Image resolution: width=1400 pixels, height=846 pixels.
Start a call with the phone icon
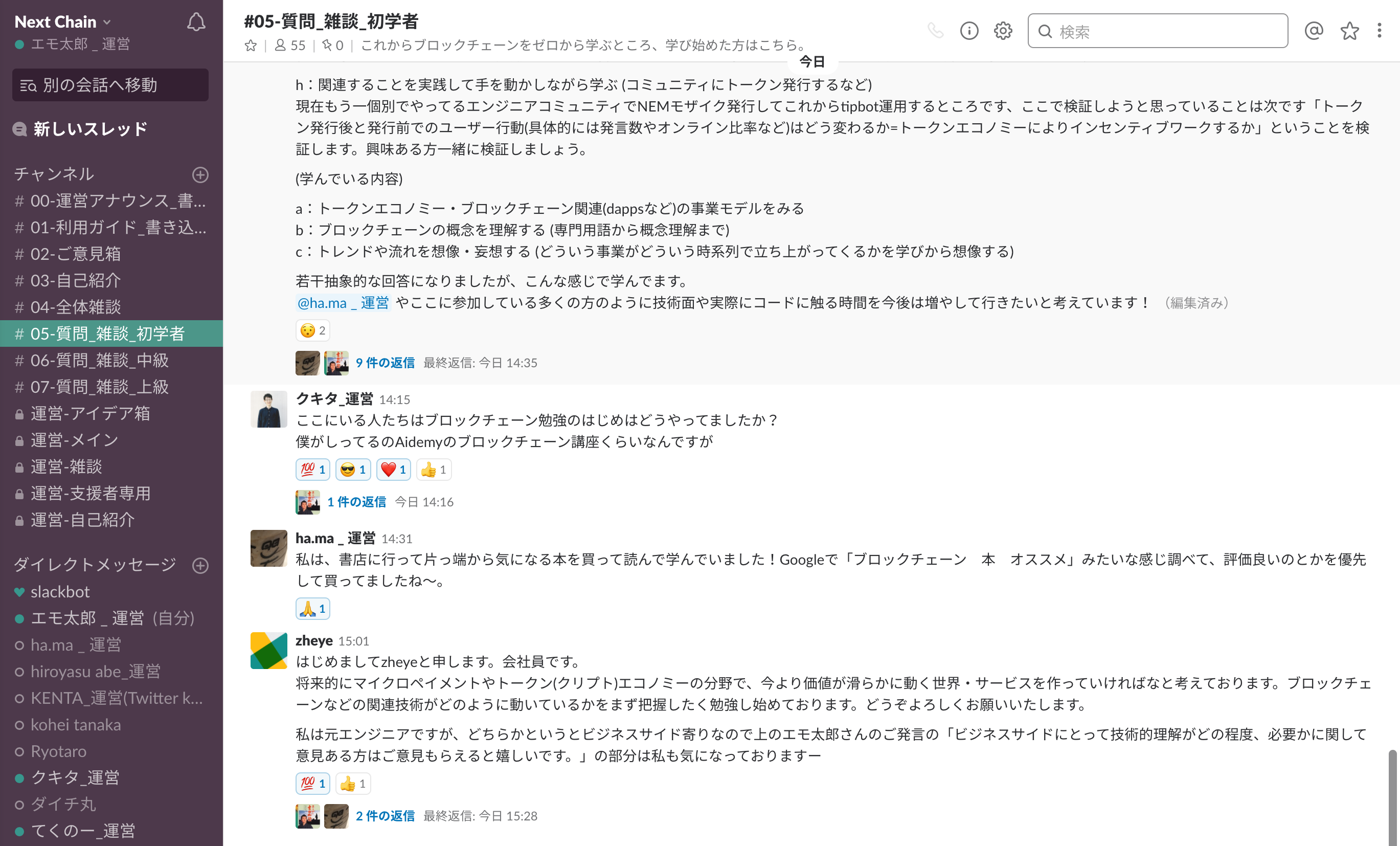[x=935, y=31]
